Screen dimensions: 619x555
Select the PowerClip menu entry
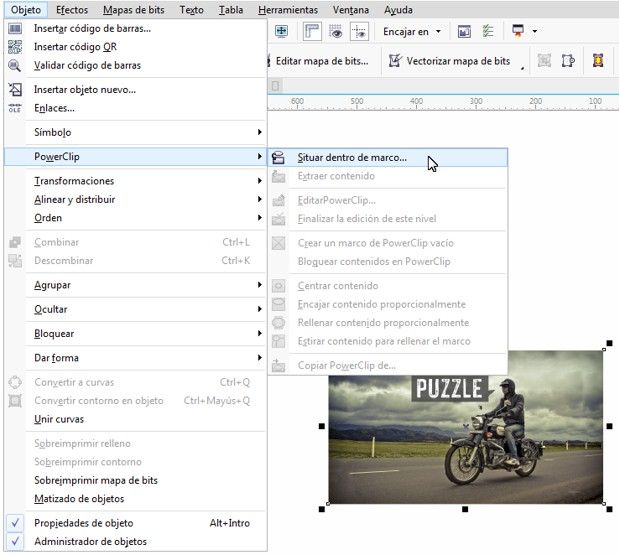click(x=135, y=157)
